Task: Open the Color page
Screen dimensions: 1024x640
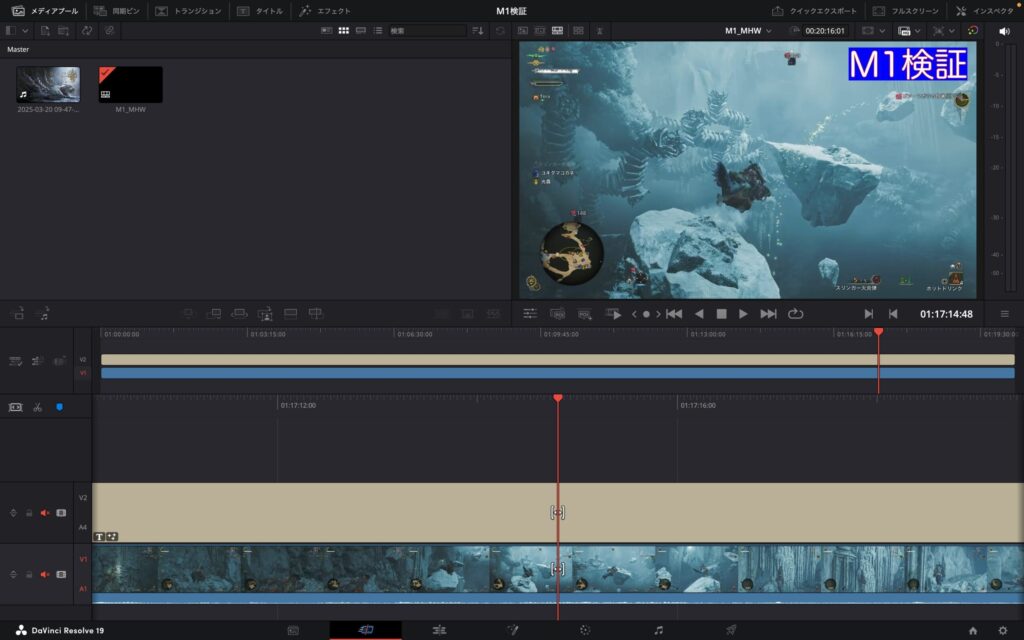Action: point(585,630)
